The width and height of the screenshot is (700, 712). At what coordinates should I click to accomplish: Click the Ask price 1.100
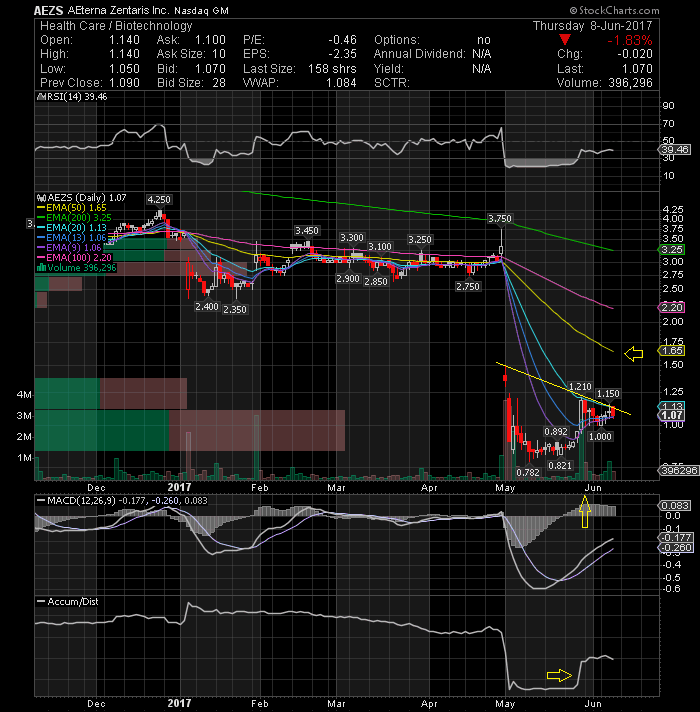click(210, 40)
